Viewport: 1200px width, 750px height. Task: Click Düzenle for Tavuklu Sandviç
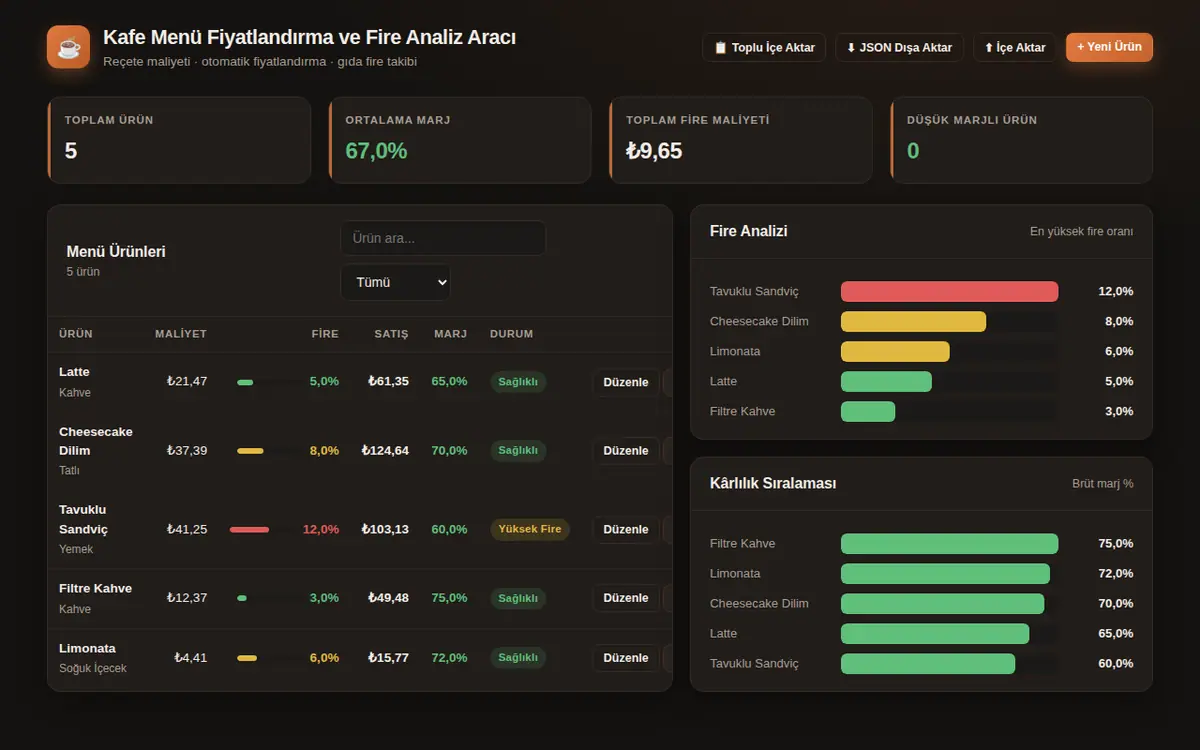click(626, 529)
